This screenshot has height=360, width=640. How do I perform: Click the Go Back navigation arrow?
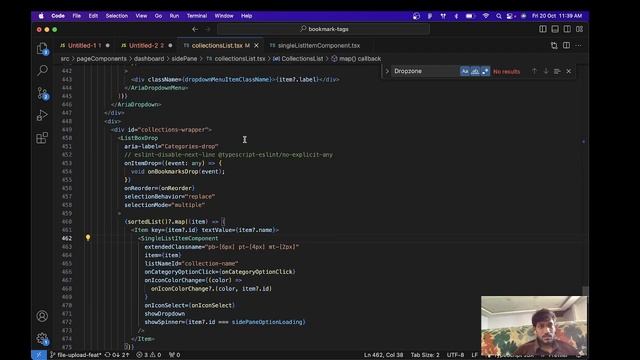coord(195,29)
